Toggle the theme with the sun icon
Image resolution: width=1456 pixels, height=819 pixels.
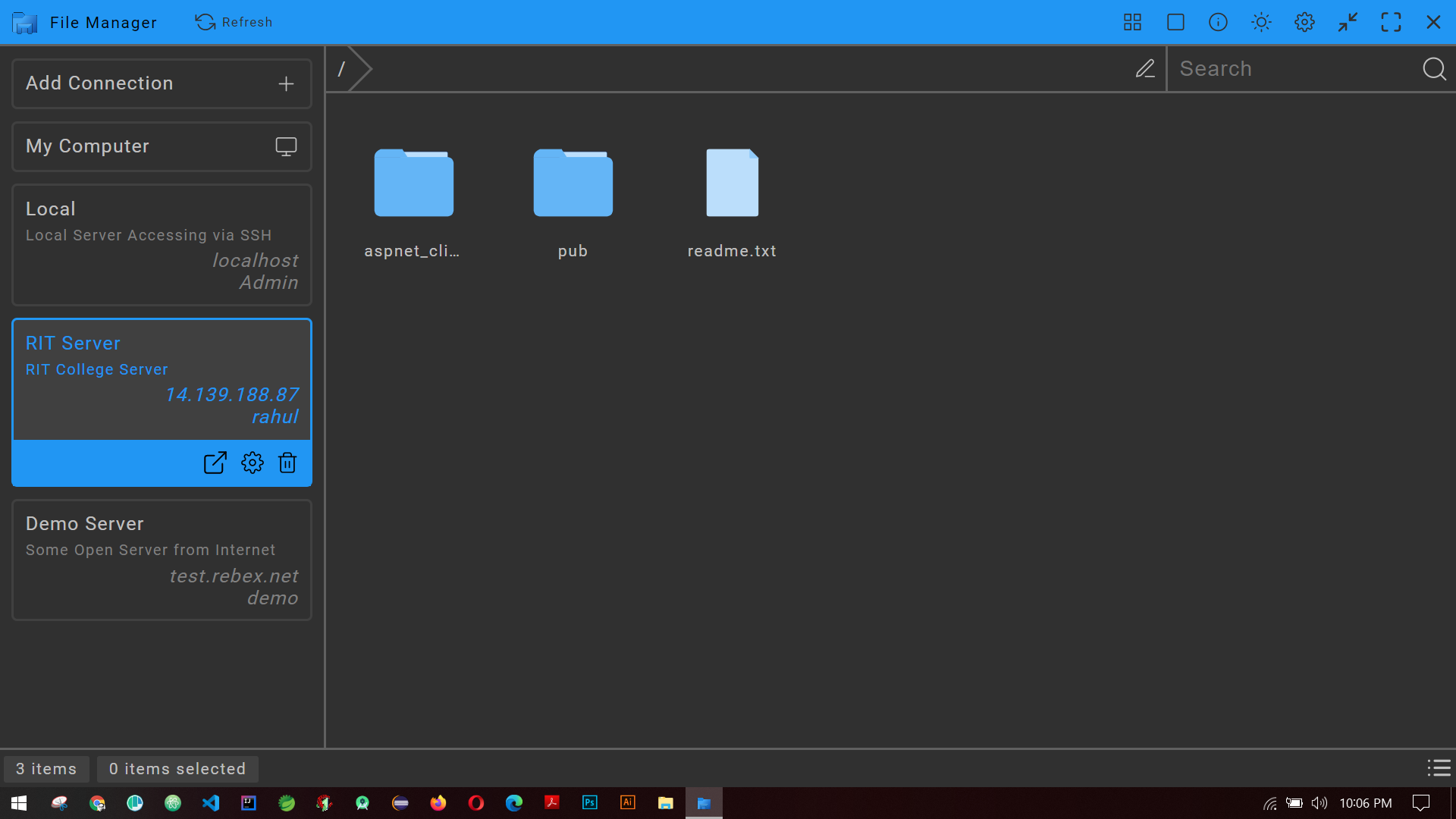click(x=1260, y=22)
